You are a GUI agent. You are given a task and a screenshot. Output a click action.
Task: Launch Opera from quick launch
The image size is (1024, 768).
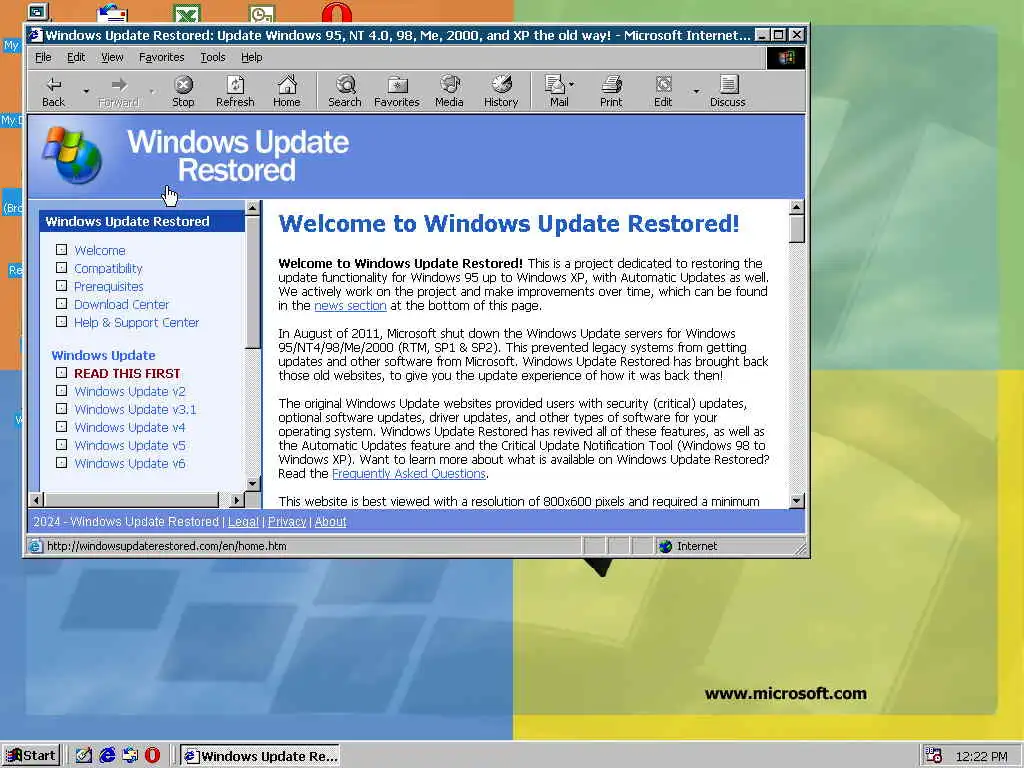click(152, 756)
